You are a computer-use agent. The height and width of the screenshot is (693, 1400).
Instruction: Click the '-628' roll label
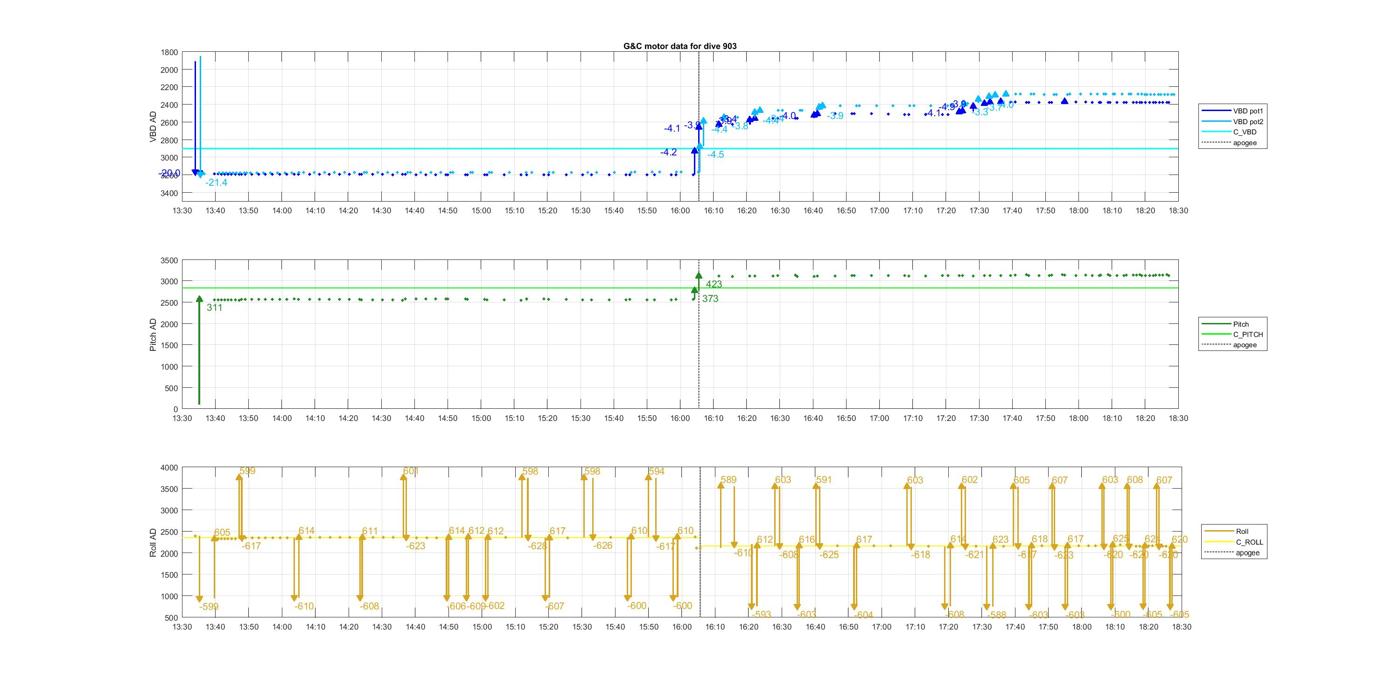click(x=538, y=546)
